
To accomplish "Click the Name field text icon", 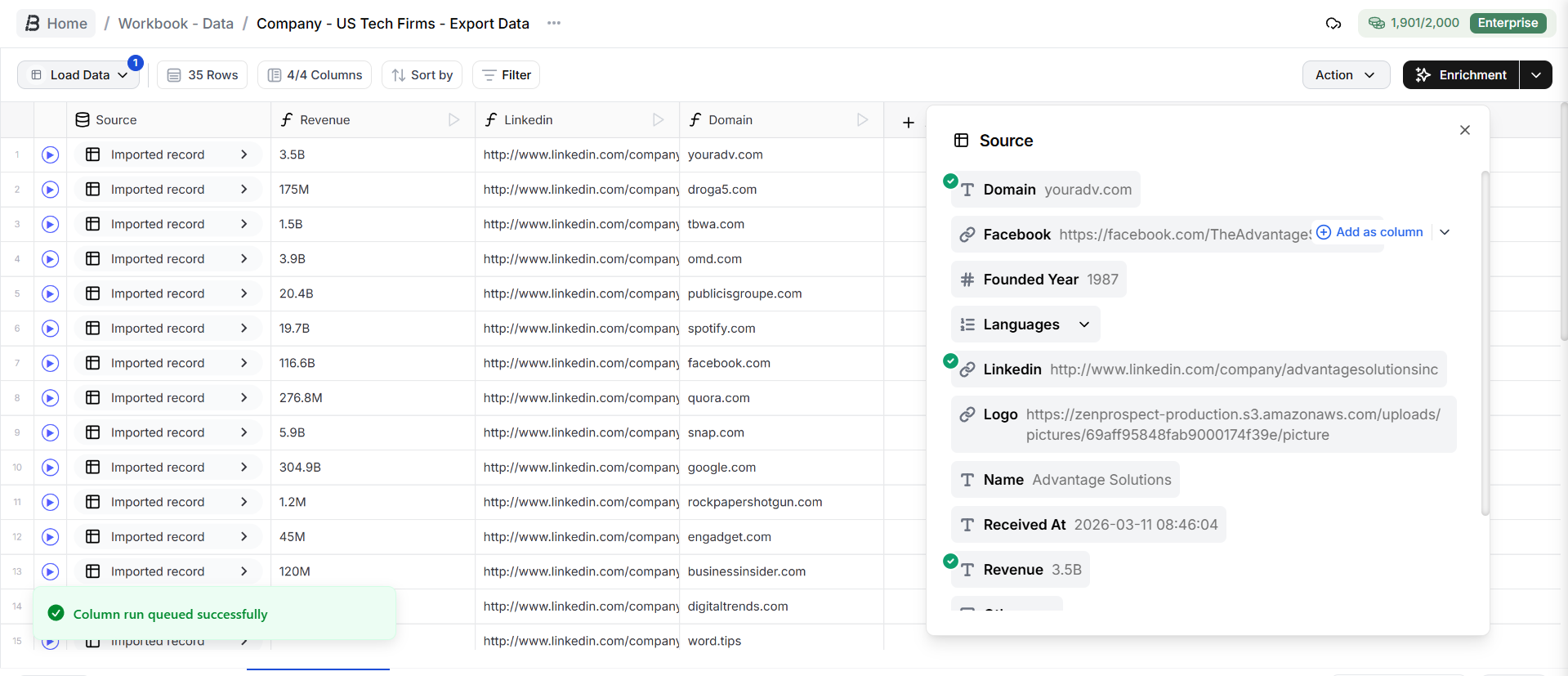I will 967,480.
